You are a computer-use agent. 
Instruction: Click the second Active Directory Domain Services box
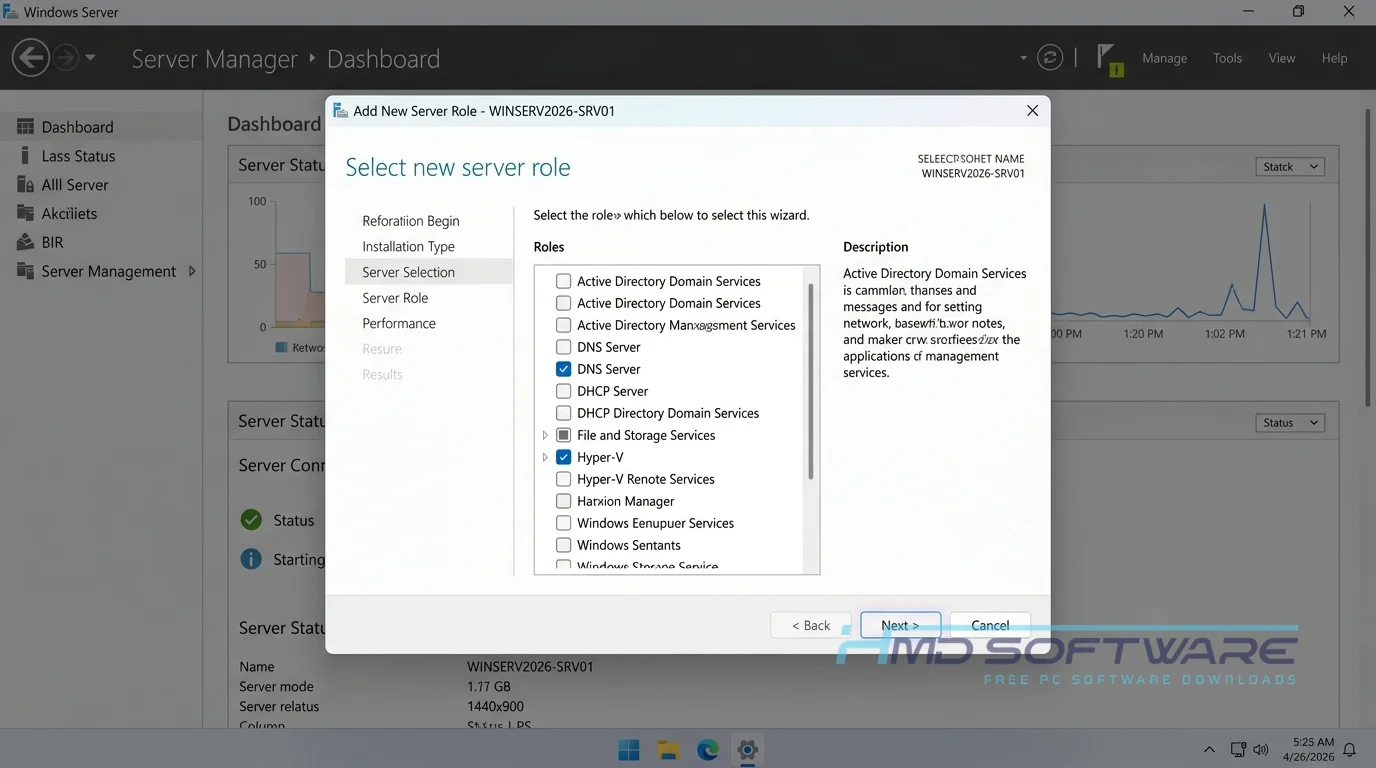tap(563, 303)
